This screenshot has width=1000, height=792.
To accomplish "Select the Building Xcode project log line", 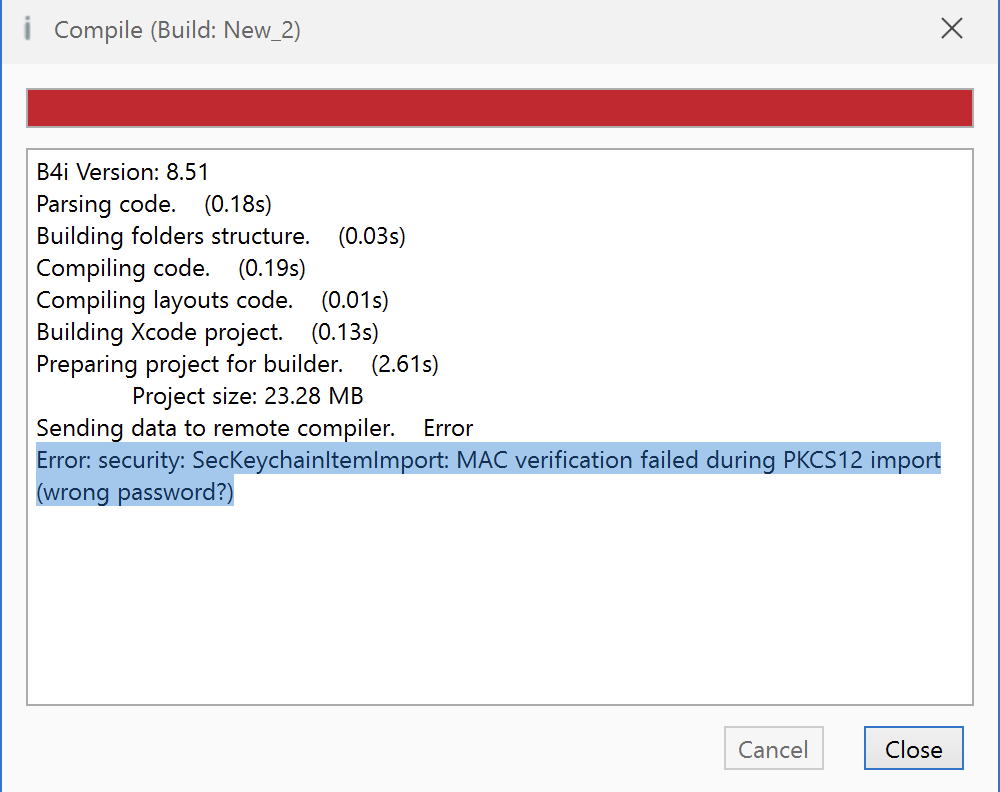I will pos(160,333).
